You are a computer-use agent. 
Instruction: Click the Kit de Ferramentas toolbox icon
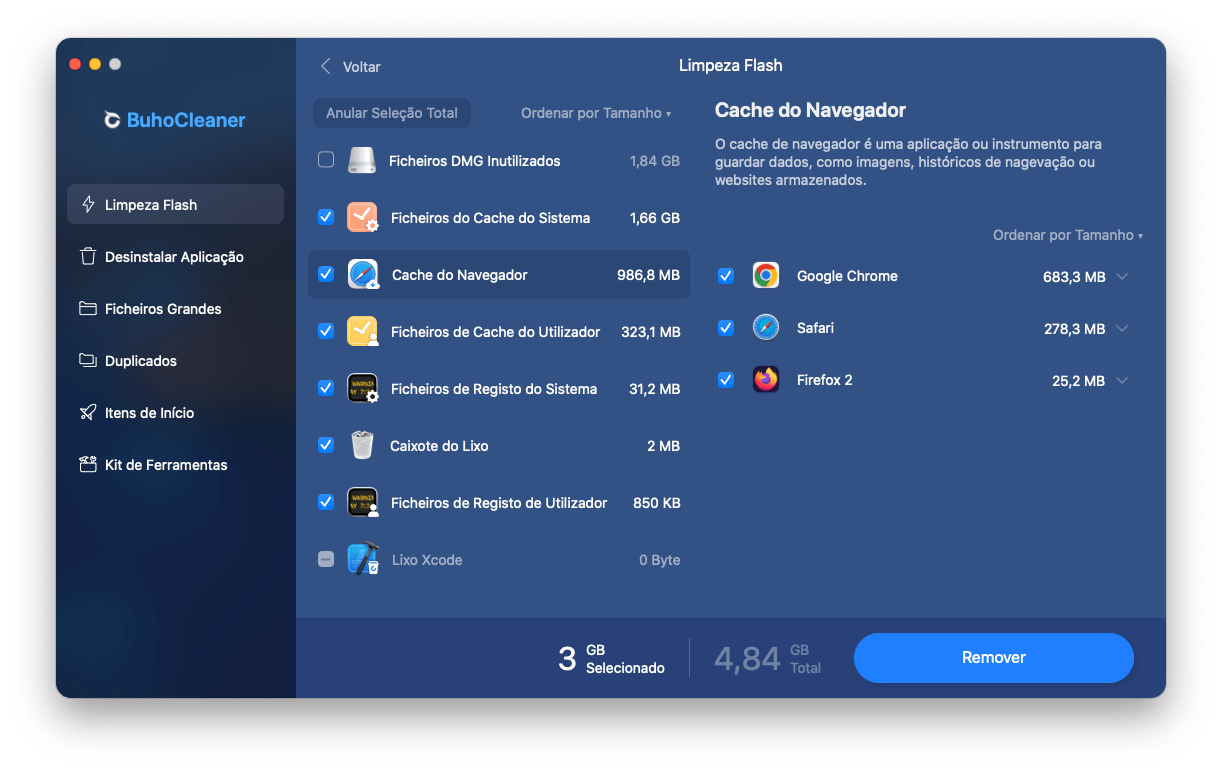pyautogui.click(x=88, y=464)
